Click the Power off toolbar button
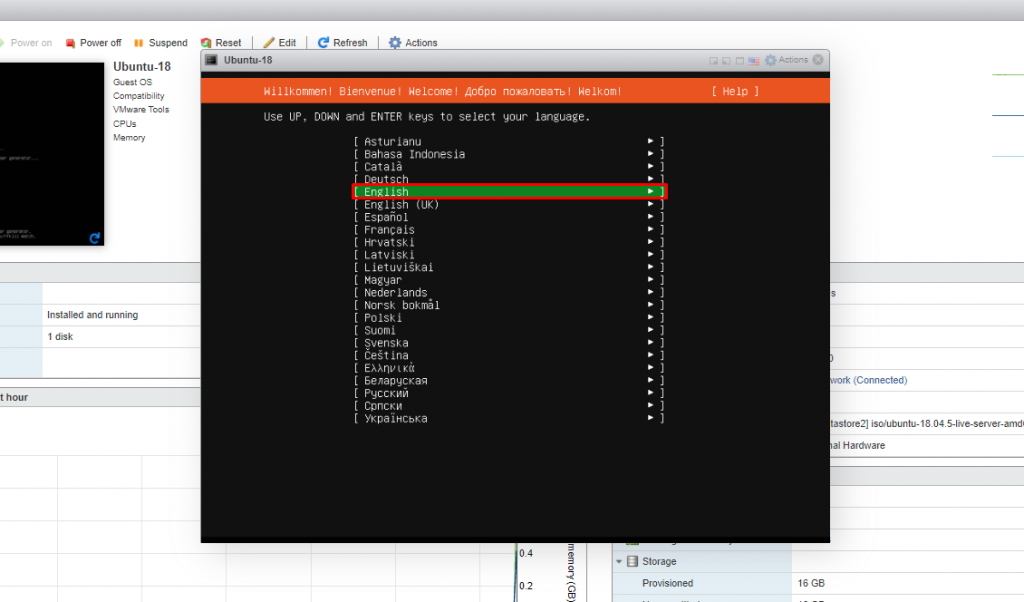This screenshot has height=602, width=1024. point(93,43)
